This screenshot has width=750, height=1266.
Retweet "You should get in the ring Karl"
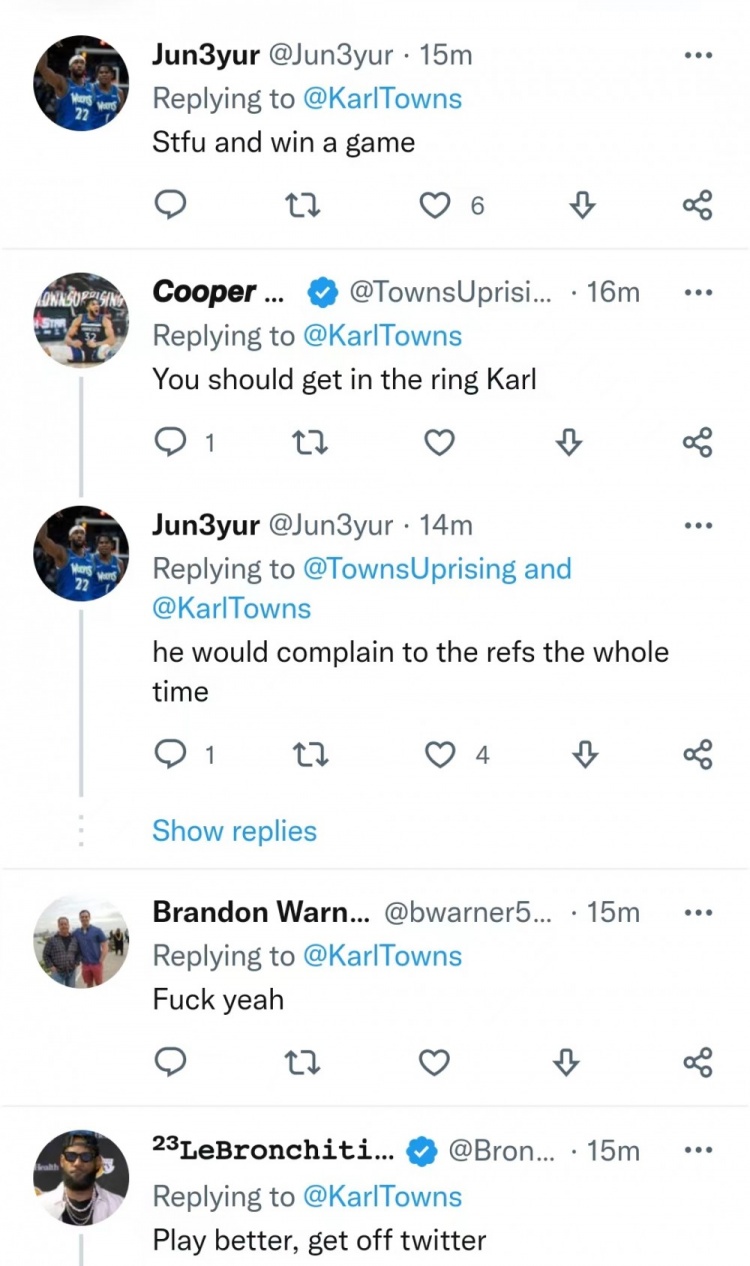coord(300,443)
